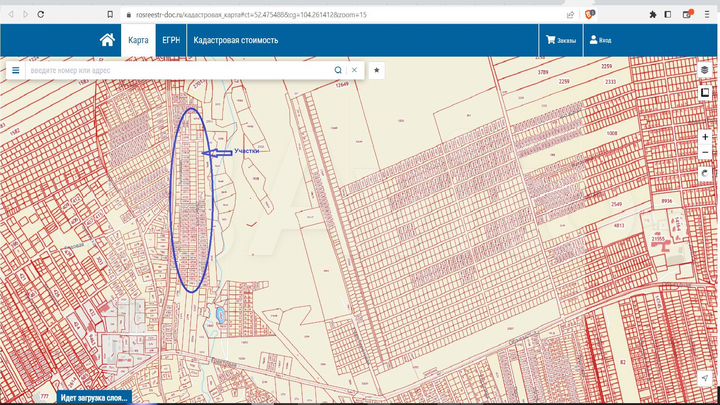720x405 pixels.
Task: Open the hamburger menu in the search bar
Action: click(x=16, y=71)
